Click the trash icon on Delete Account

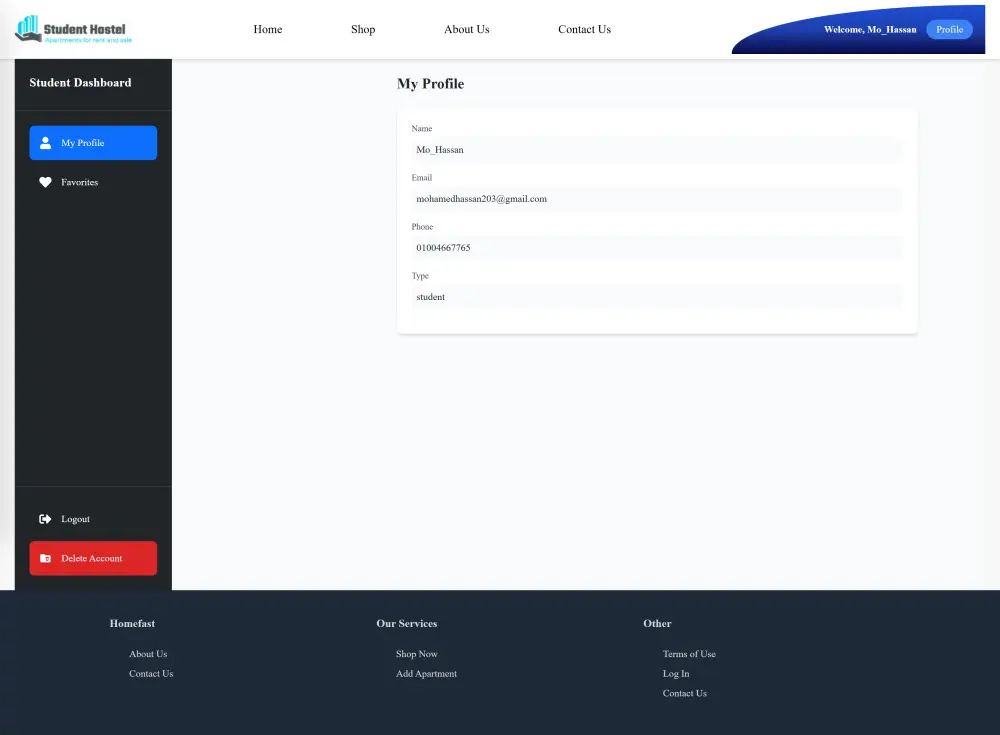pos(47,558)
